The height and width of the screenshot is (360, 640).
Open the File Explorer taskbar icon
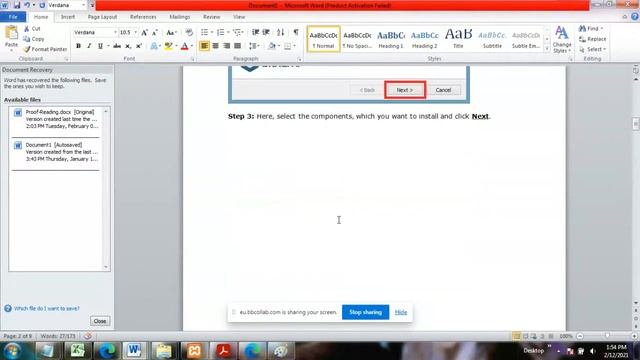click(x=164, y=351)
